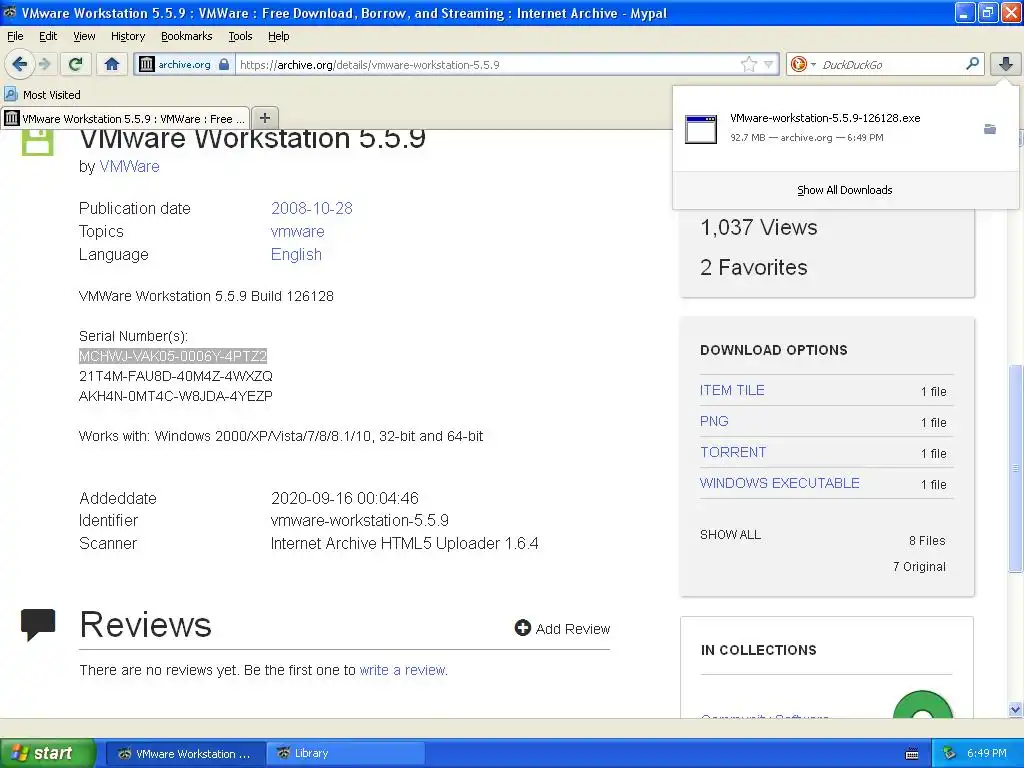The image size is (1024, 768).
Task: Download the WINDOWS EXECUTABLE option
Action: click(x=779, y=483)
